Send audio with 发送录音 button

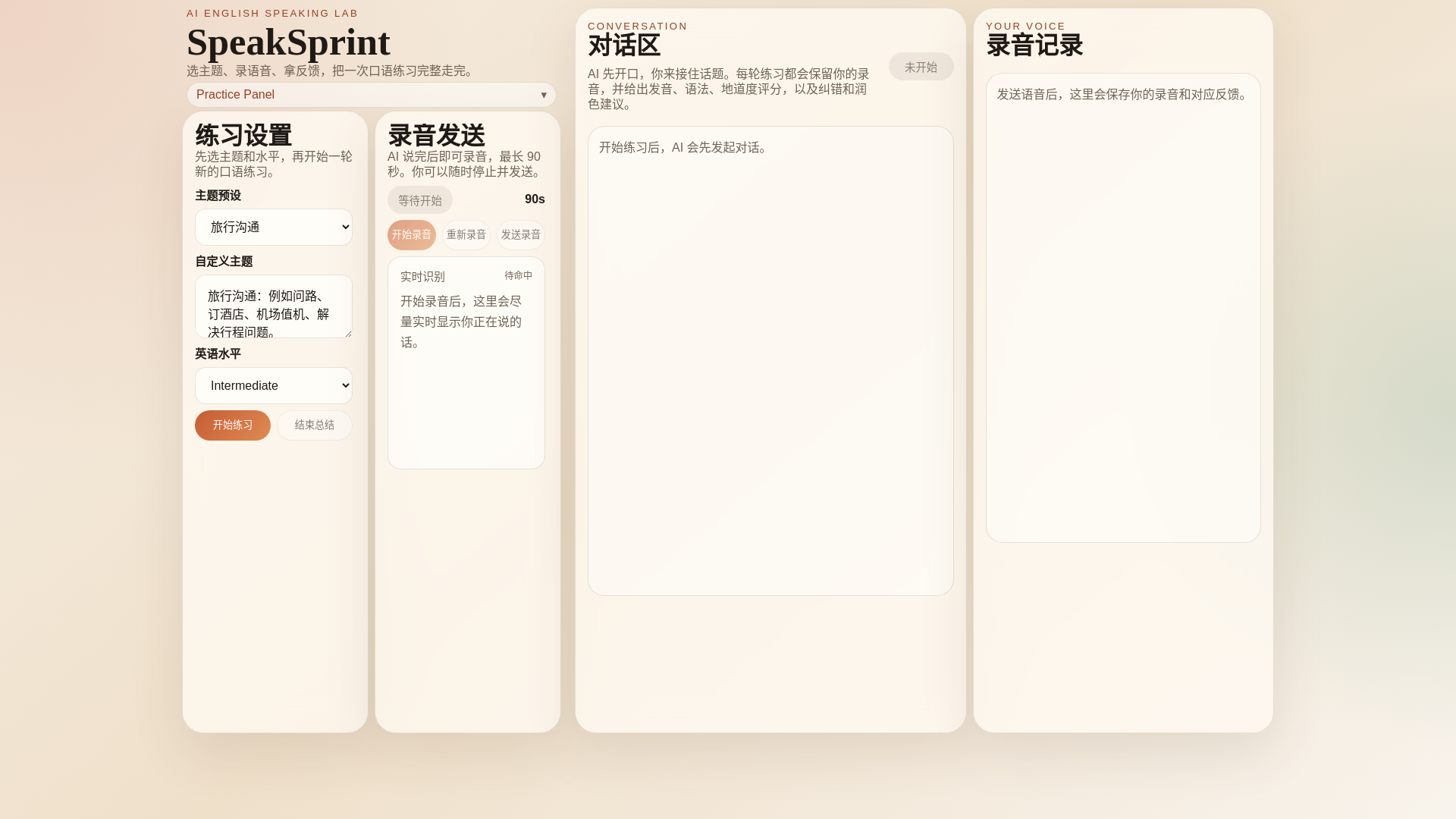point(520,235)
